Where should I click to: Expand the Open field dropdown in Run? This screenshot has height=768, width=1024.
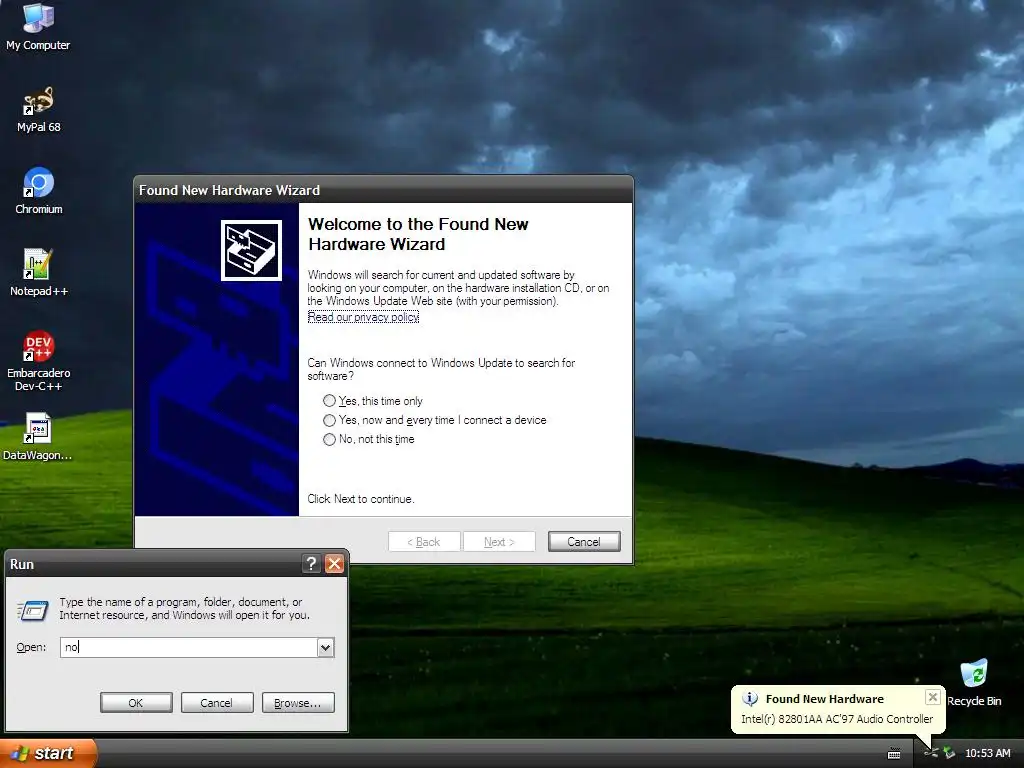tap(325, 647)
